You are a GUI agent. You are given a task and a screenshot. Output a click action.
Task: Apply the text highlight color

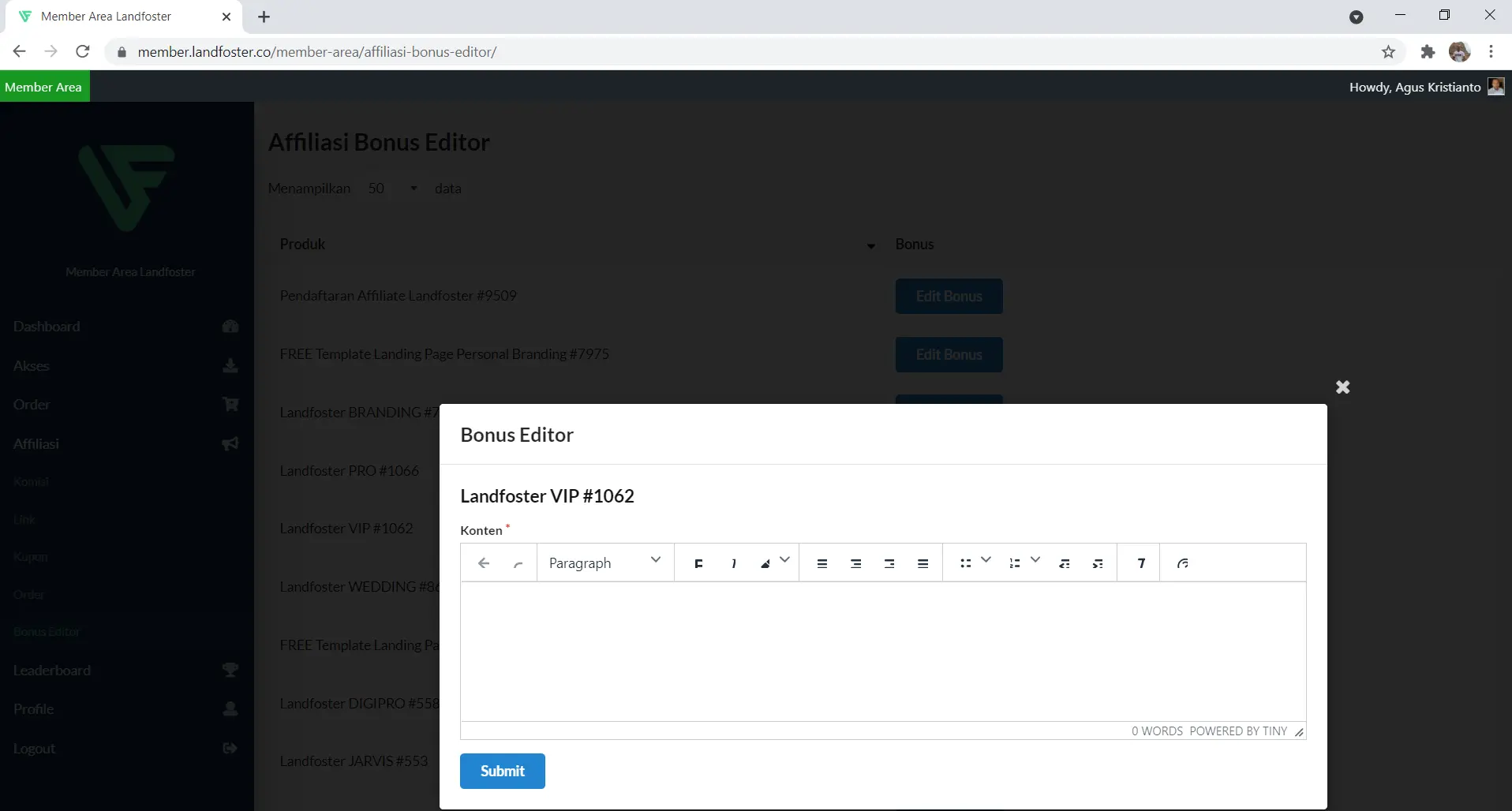pyautogui.click(x=765, y=563)
